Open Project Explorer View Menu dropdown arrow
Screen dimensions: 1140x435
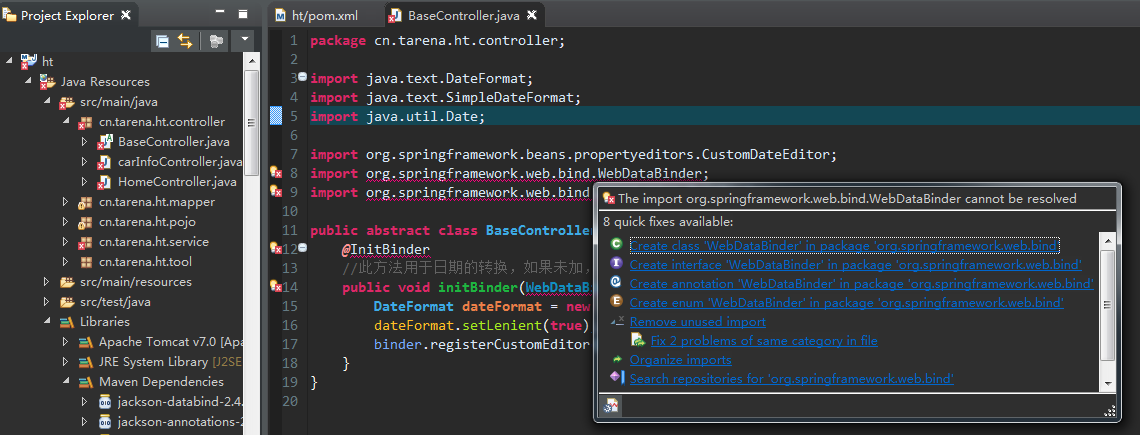[x=244, y=40]
